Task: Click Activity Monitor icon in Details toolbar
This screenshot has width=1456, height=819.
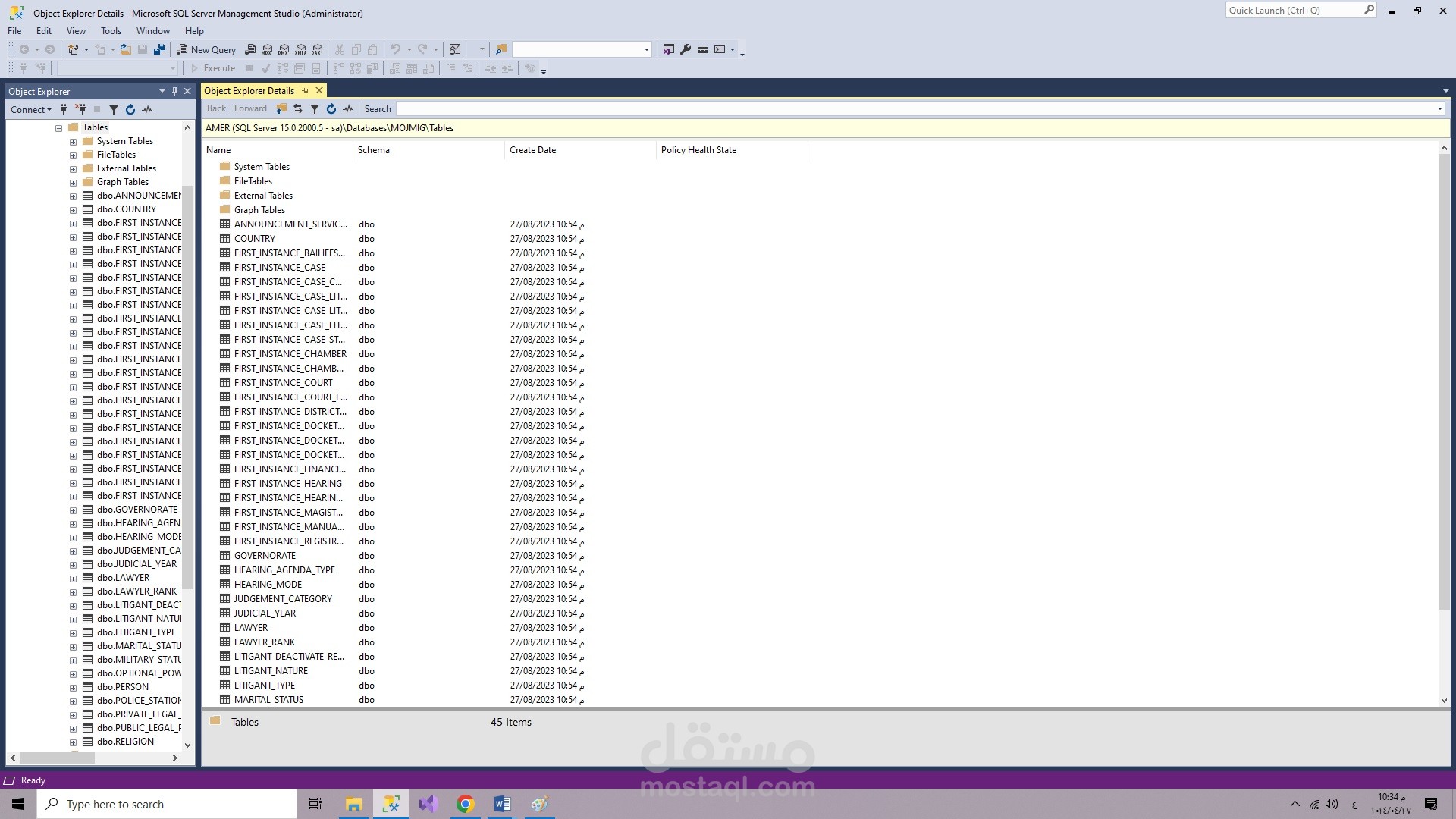Action: [348, 108]
